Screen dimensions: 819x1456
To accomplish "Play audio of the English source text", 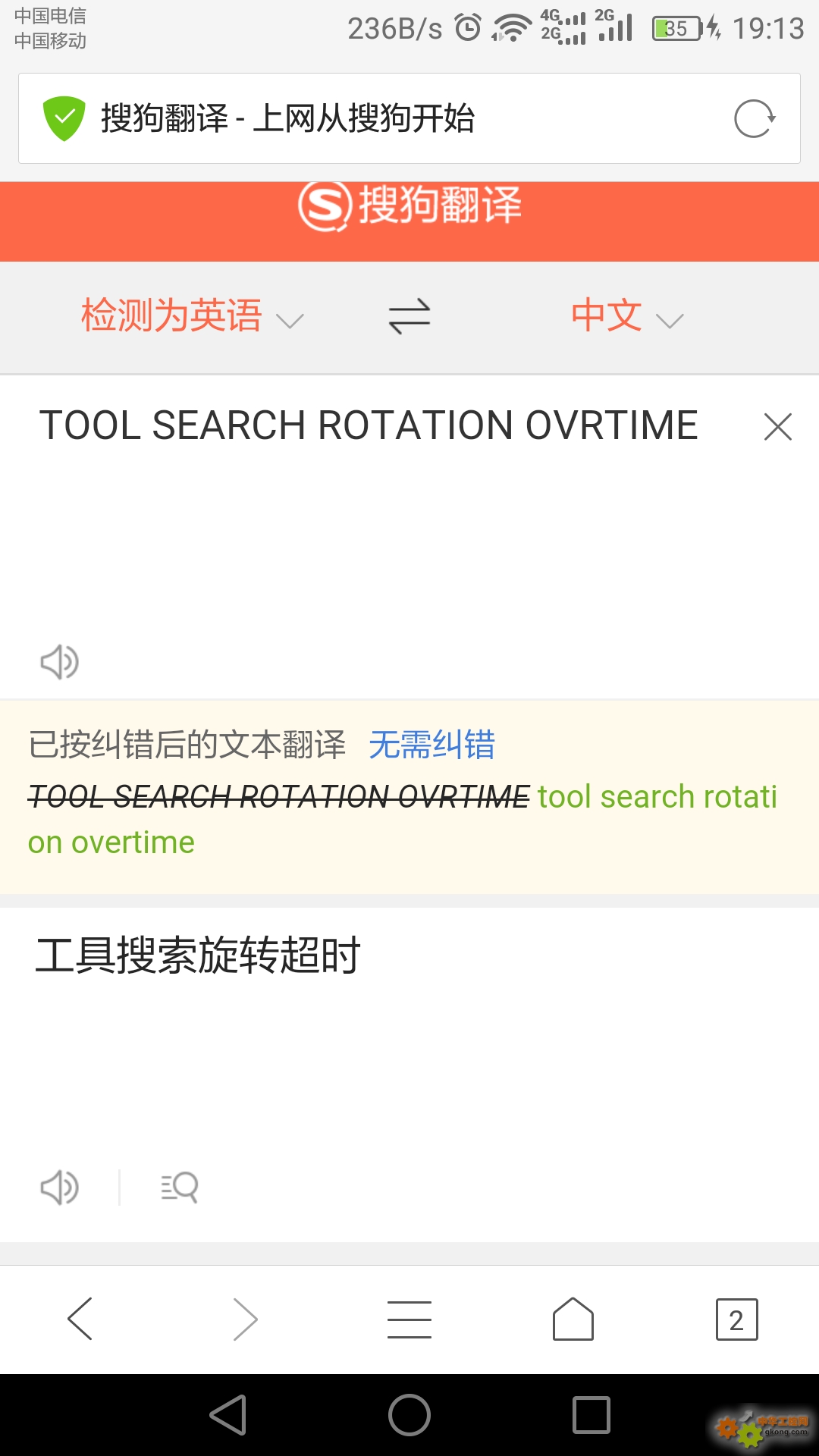I will point(59,662).
